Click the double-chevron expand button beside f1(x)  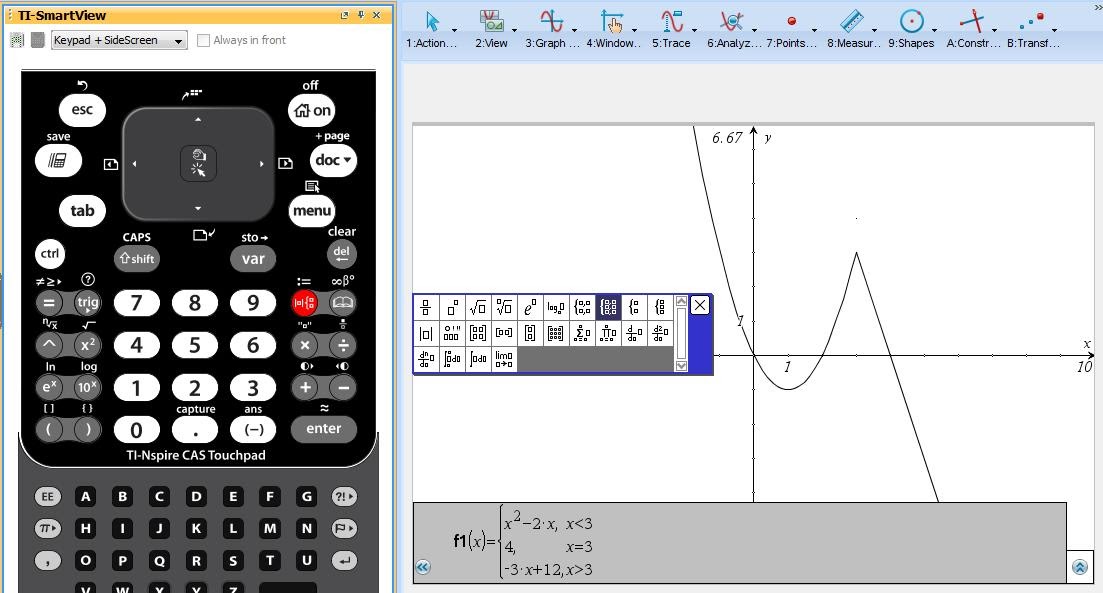tap(422, 567)
